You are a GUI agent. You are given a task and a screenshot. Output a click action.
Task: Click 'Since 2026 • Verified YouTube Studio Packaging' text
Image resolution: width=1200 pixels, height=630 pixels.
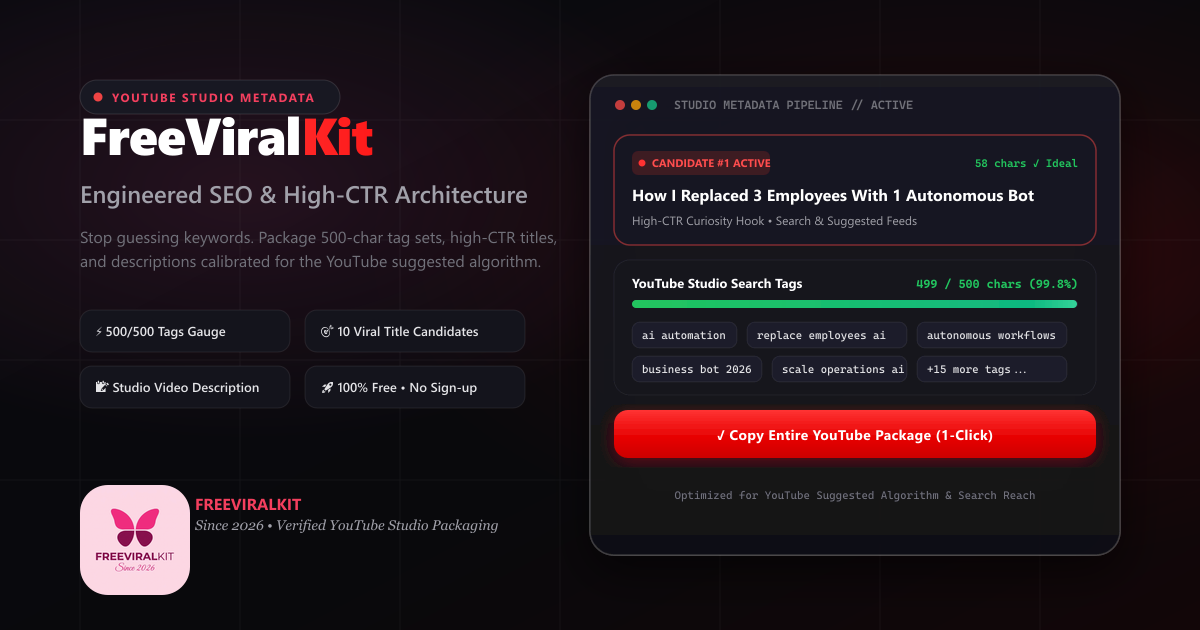pos(346,525)
